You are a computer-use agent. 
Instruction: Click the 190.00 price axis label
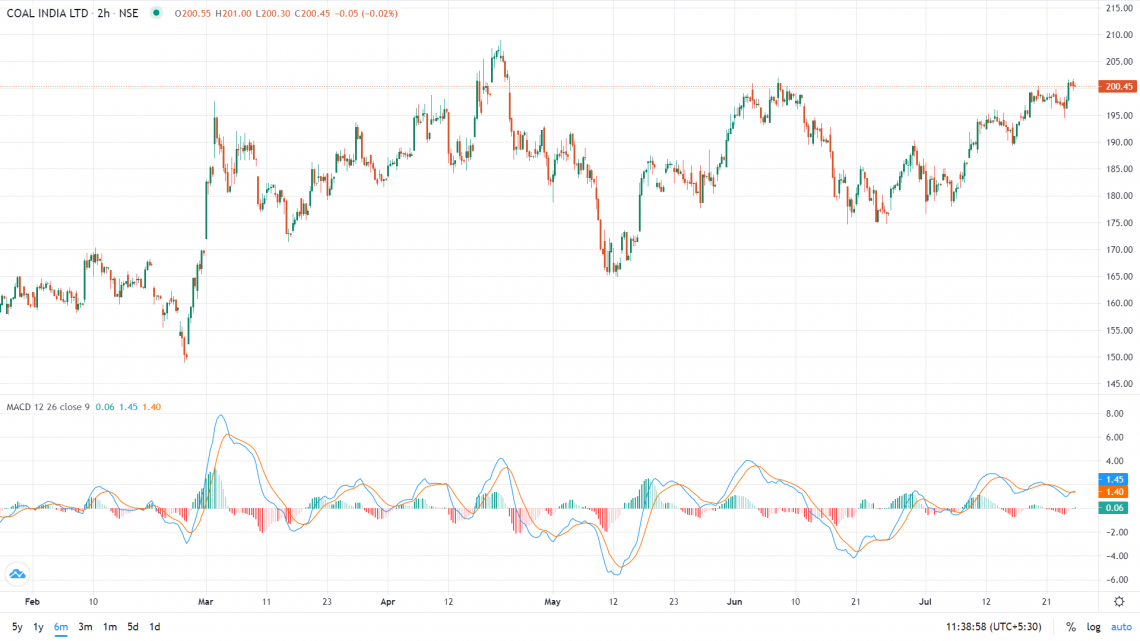click(x=1119, y=142)
